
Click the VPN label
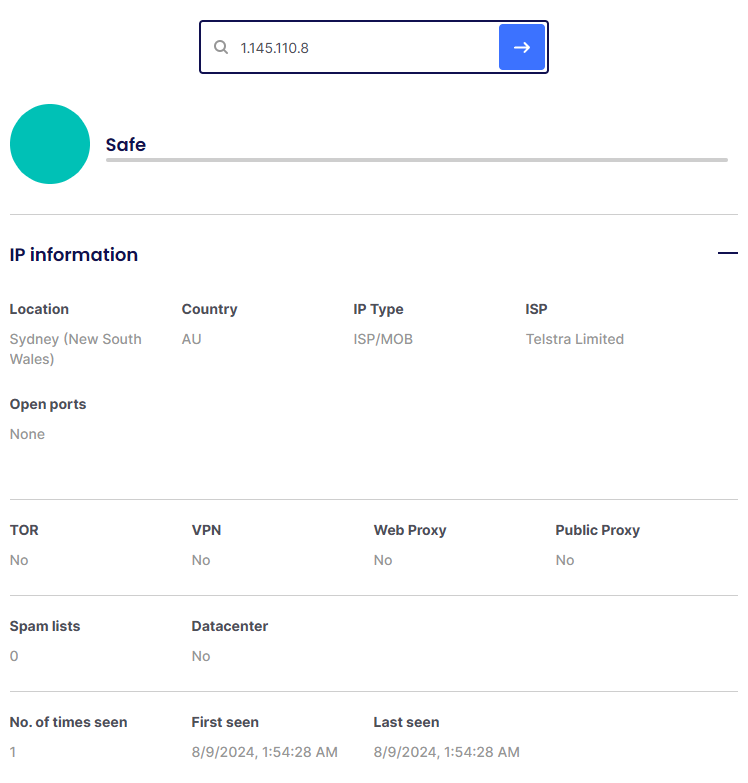point(206,530)
